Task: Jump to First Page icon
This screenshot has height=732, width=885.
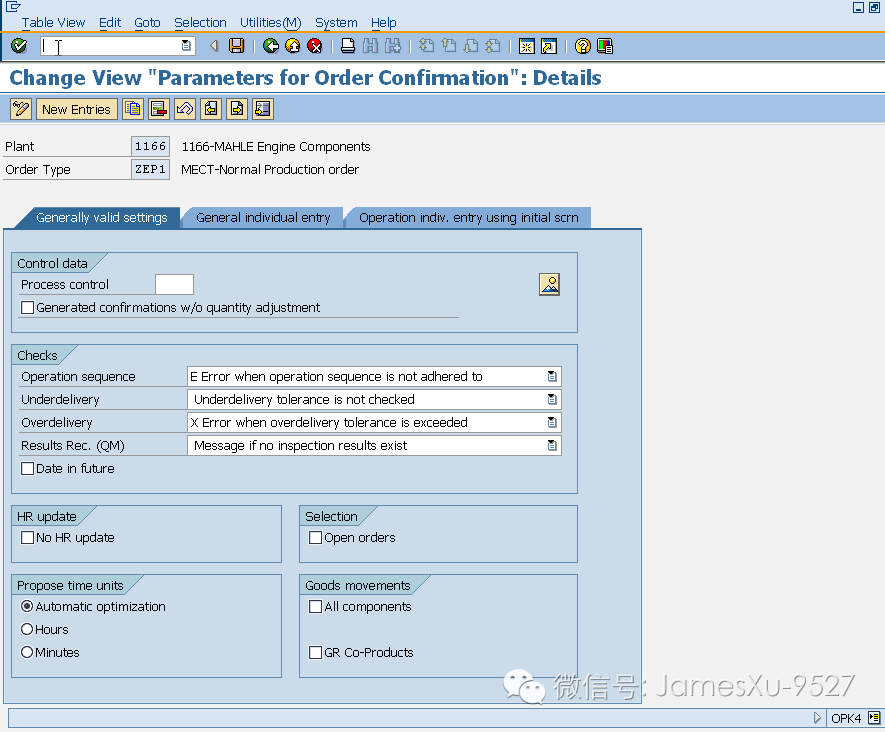Action: click(427, 46)
